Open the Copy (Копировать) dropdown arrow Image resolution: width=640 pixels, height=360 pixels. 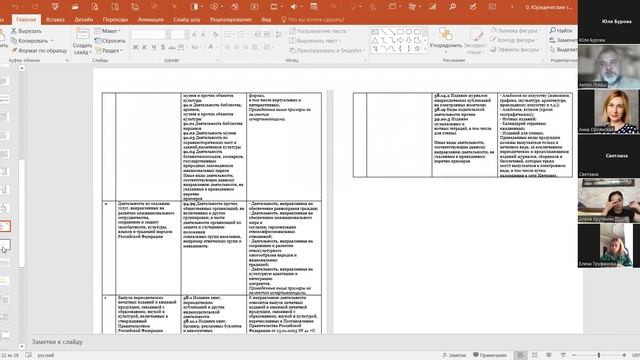pyautogui.click(x=52, y=41)
